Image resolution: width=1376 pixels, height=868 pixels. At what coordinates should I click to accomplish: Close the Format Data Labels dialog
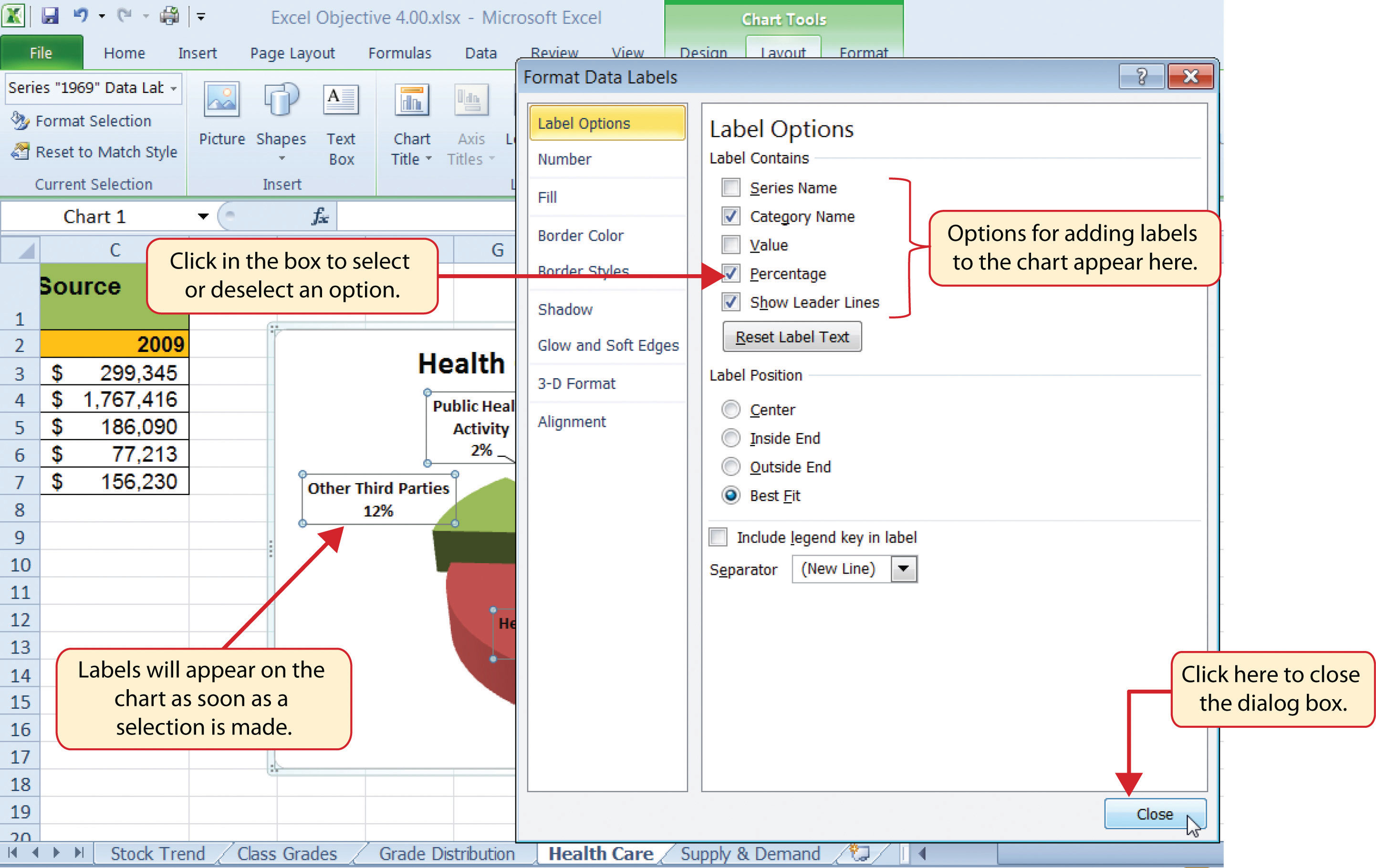click(1155, 813)
